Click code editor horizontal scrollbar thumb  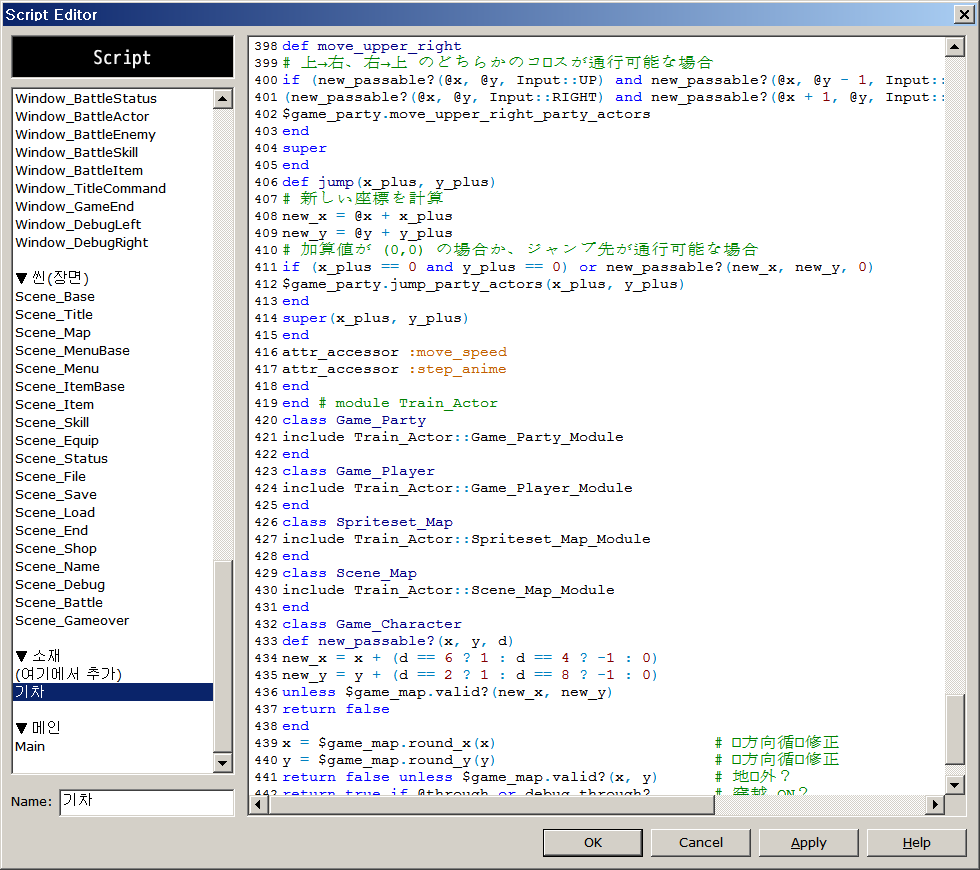pyautogui.click(x=491, y=805)
